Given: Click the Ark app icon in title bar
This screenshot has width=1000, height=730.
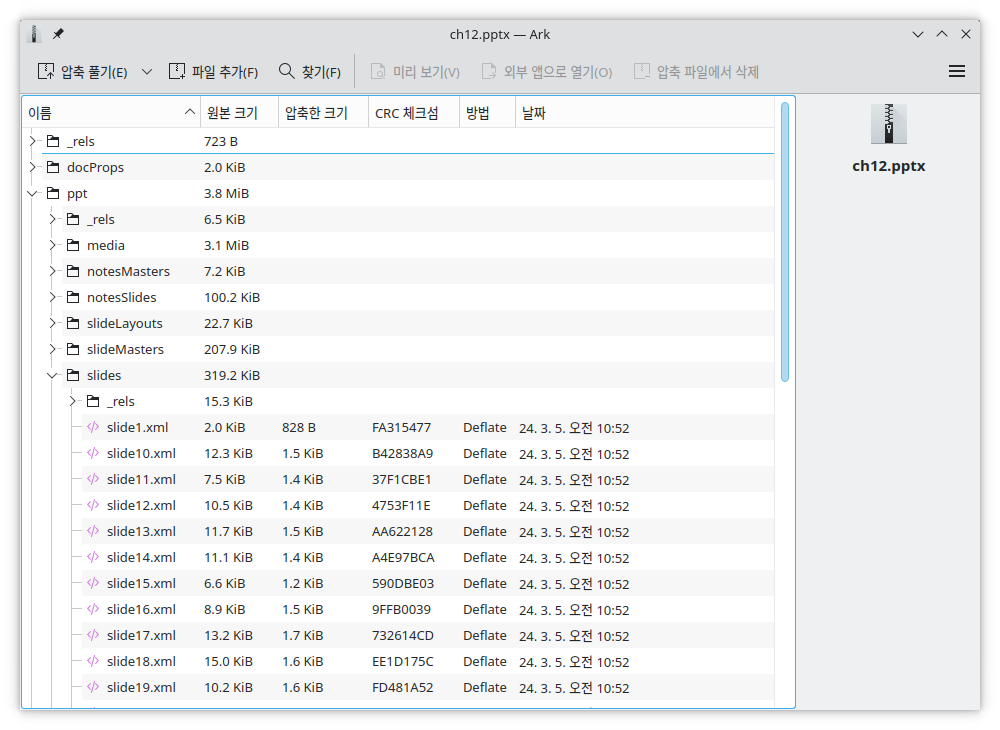Looking at the screenshot, I should tap(36, 34).
